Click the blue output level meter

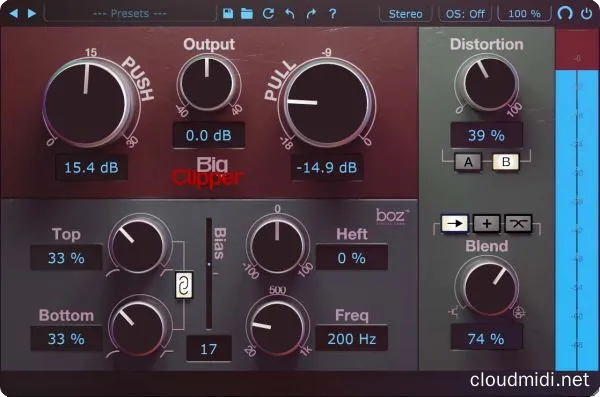[577, 220]
